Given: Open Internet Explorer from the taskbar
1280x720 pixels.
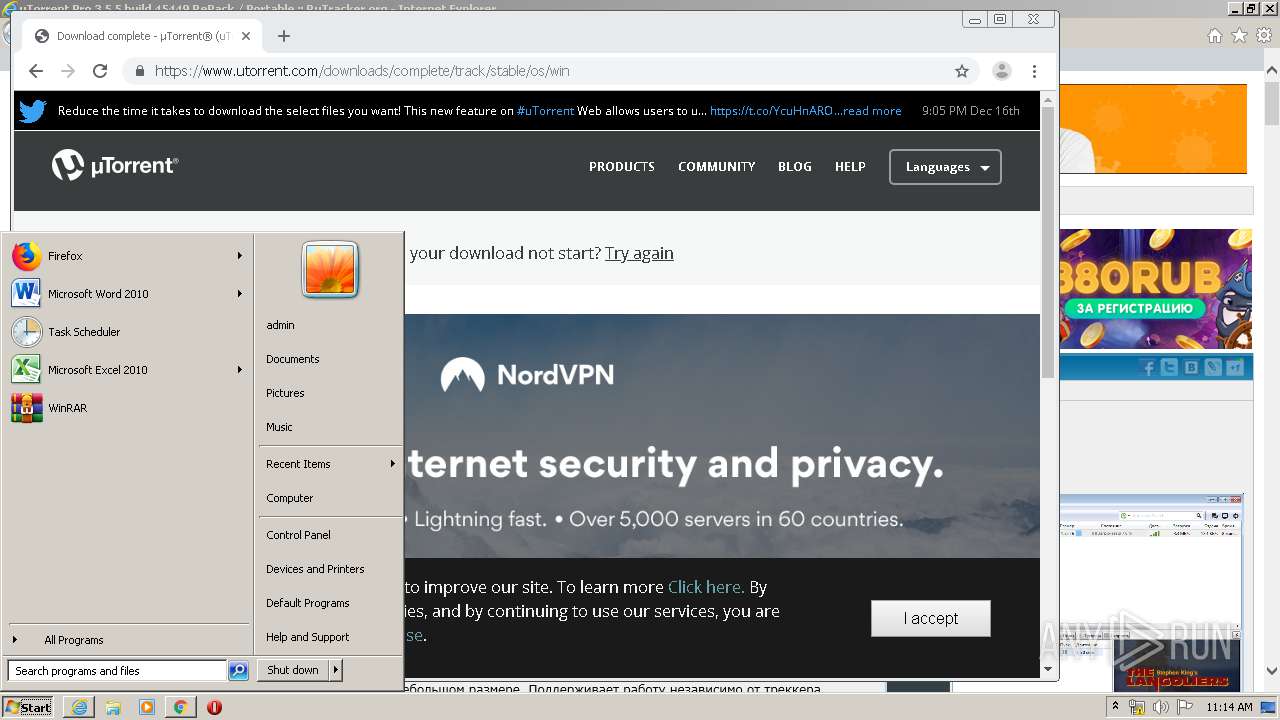Looking at the screenshot, I should click(x=79, y=707).
